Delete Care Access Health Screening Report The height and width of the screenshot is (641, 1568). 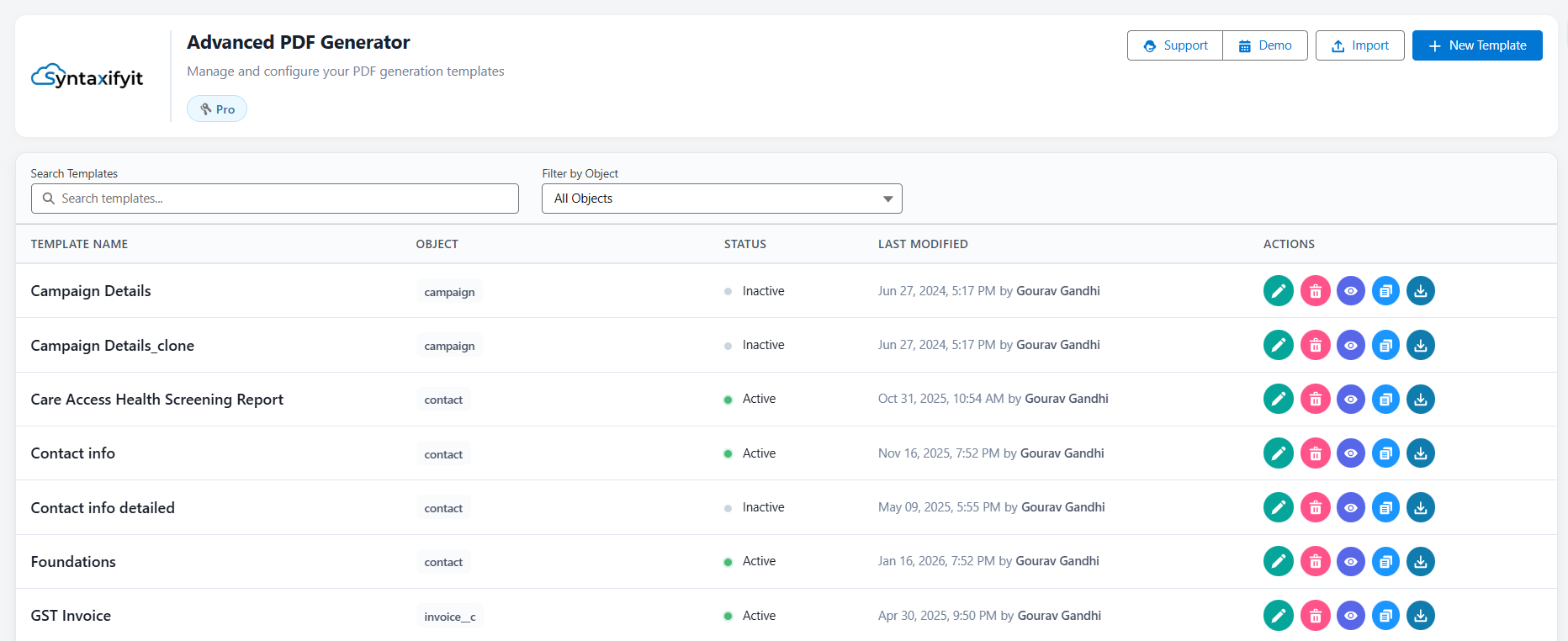point(1315,399)
